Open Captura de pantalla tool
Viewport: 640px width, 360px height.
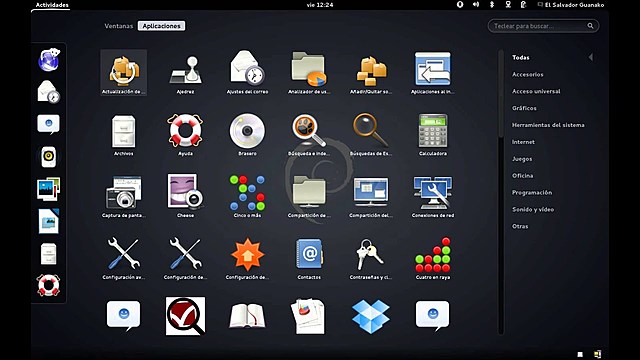pyautogui.click(x=124, y=196)
